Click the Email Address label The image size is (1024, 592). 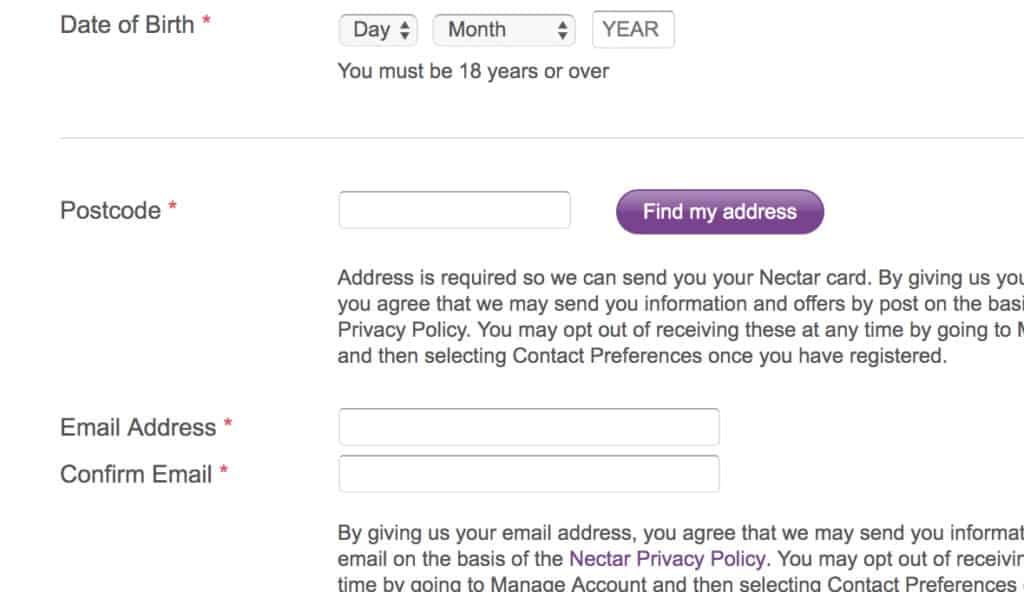(x=136, y=427)
